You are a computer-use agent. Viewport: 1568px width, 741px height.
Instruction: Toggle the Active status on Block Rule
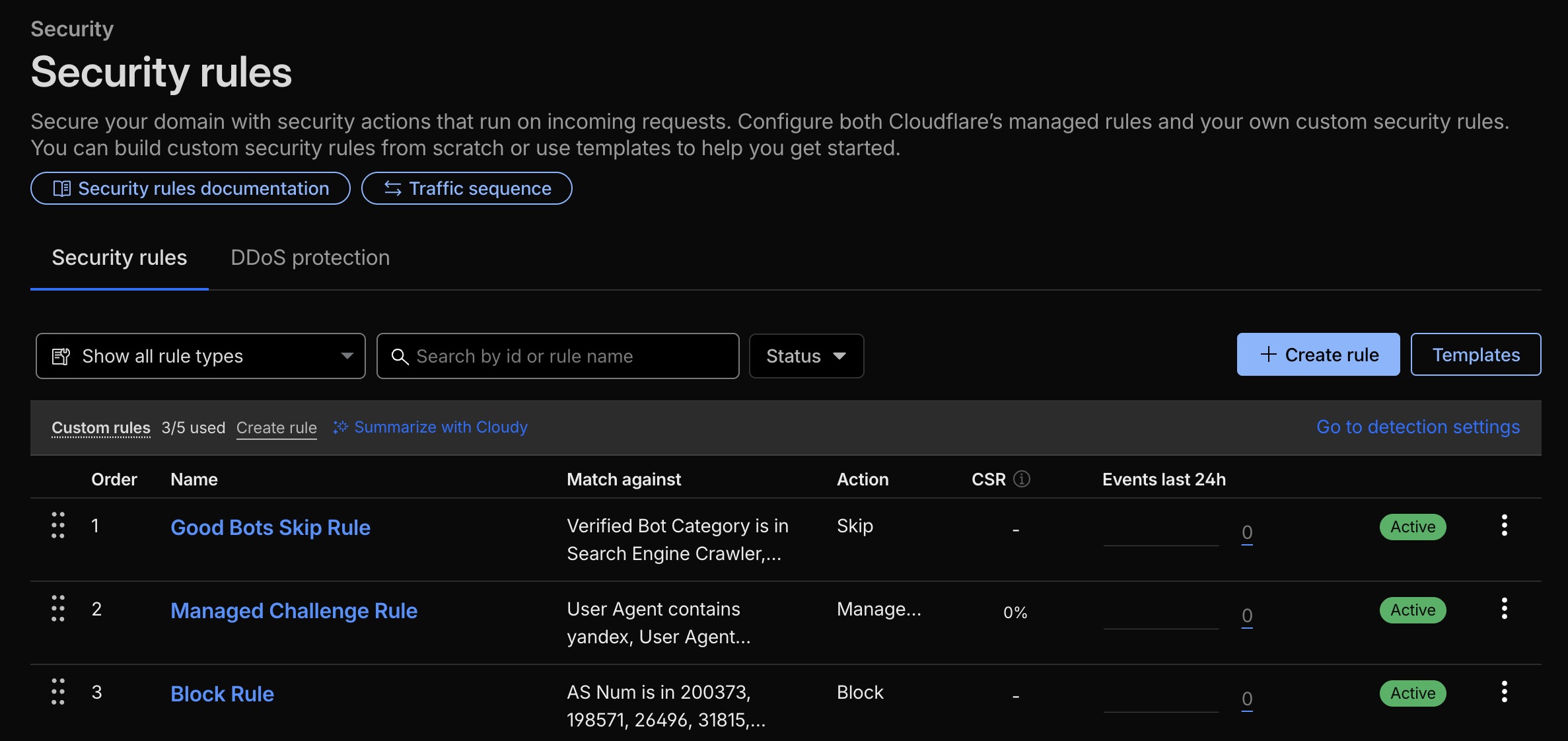pyautogui.click(x=1412, y=693)
